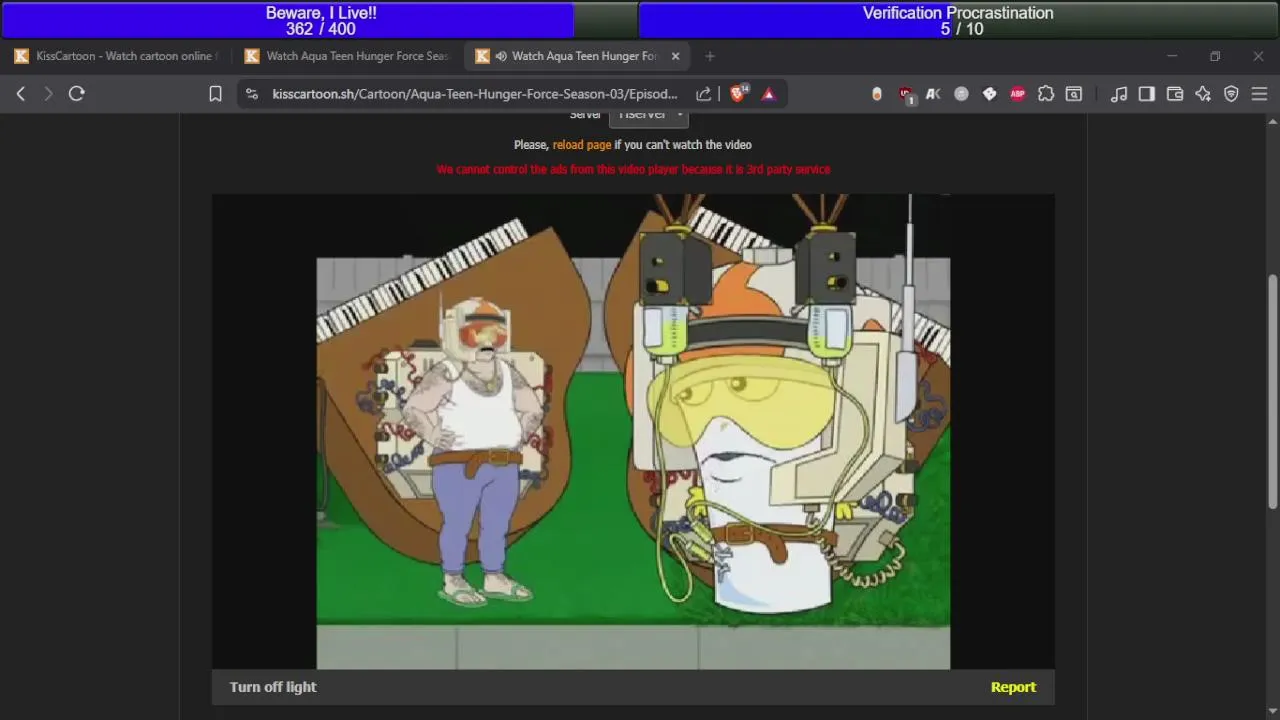Click the kisscartoon.sh URL address field

point(475,94)
